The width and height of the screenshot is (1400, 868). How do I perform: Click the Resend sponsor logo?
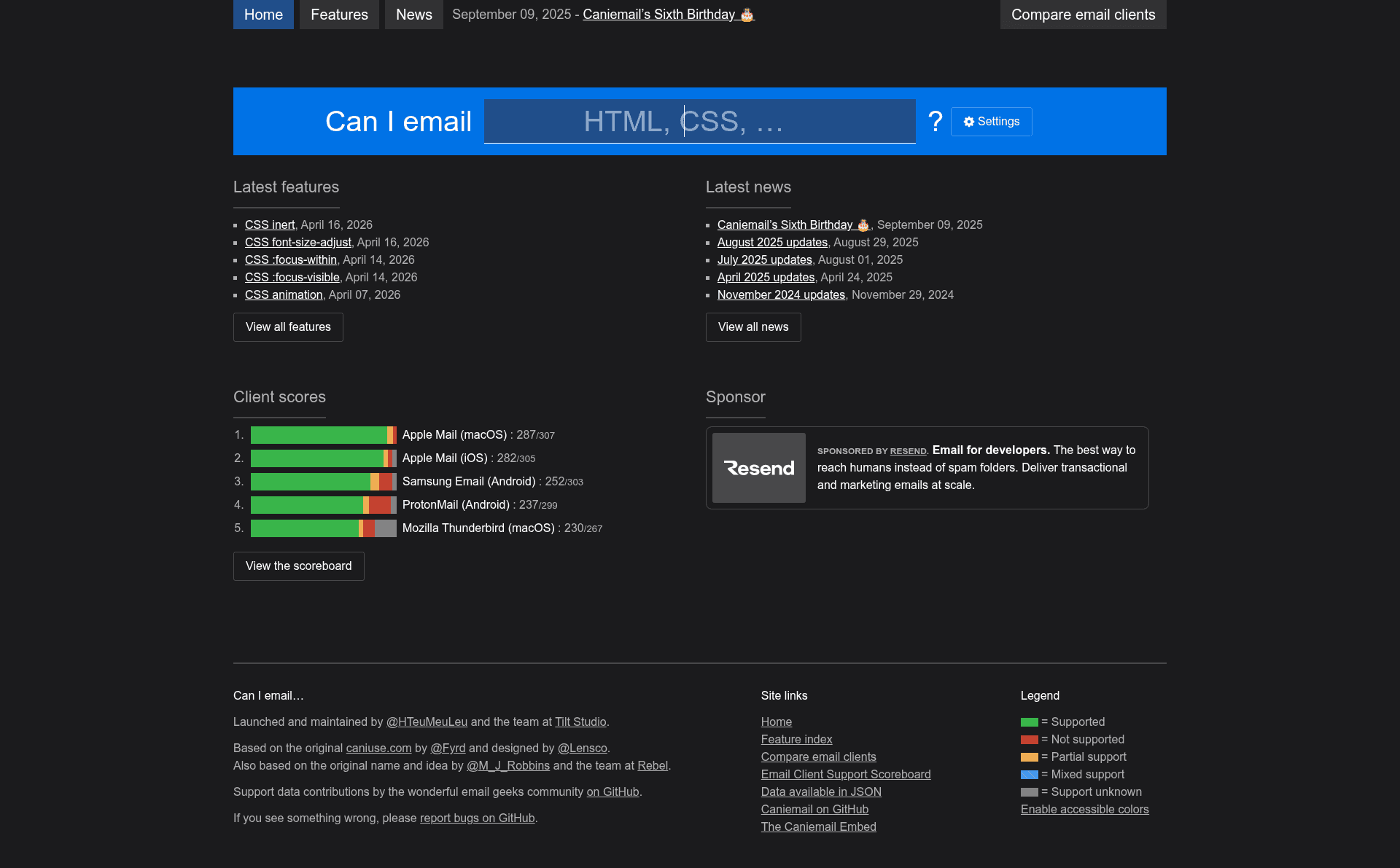pyautogui.click(x=758, y=468)
